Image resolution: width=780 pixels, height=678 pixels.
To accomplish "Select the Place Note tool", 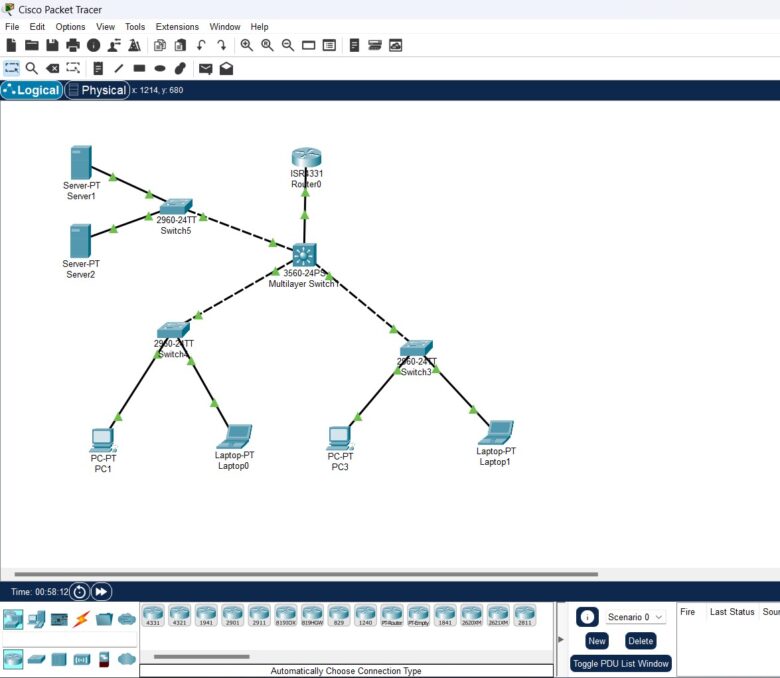I will point(98,68).
